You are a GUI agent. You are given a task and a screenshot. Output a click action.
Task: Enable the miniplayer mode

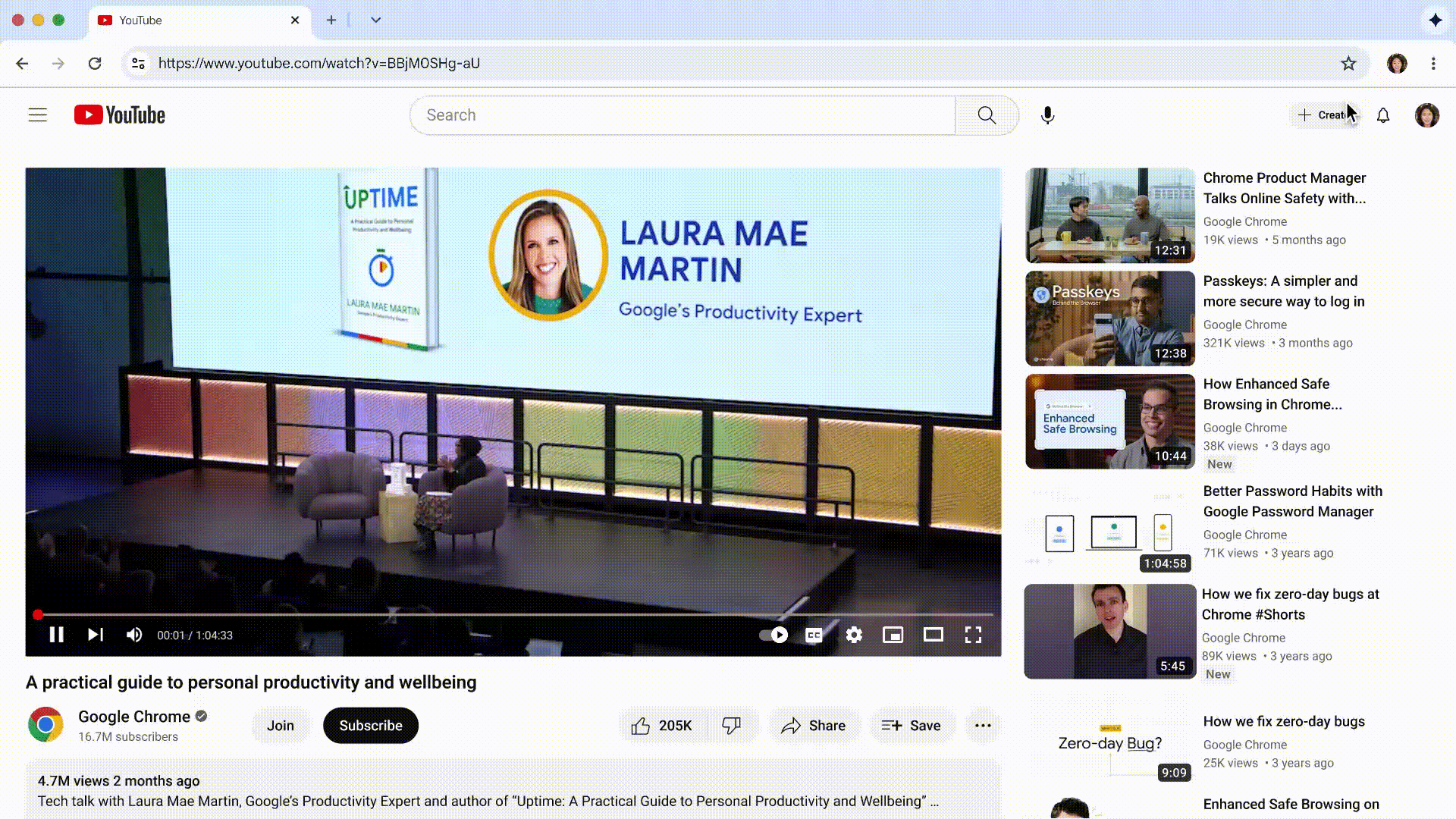(x=893, y=635)
